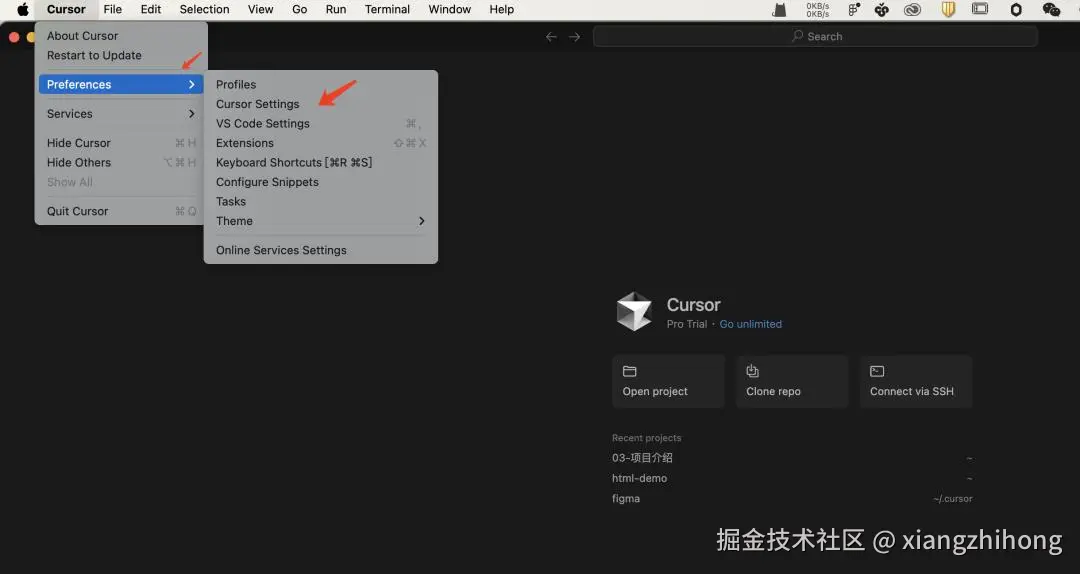
Task: Click the Open project button
Action: click(x=668, y=382)
